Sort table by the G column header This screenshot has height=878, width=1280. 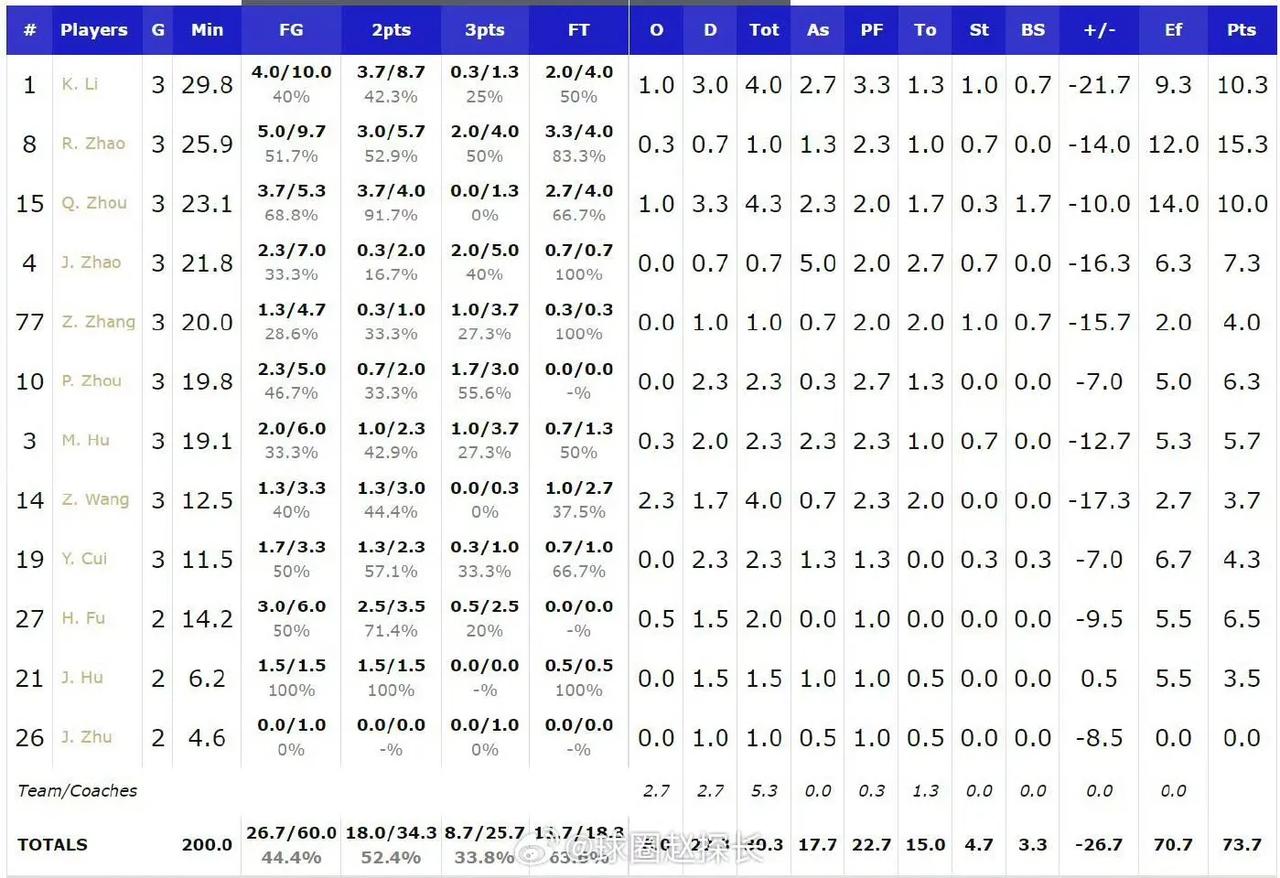tap(158, 30)
